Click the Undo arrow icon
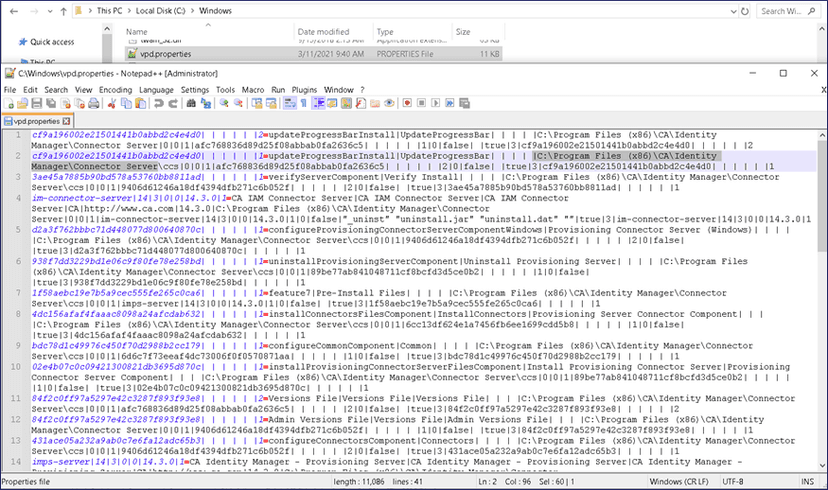The width and height of the screenshot is (828, 490). tap(158, 103)
